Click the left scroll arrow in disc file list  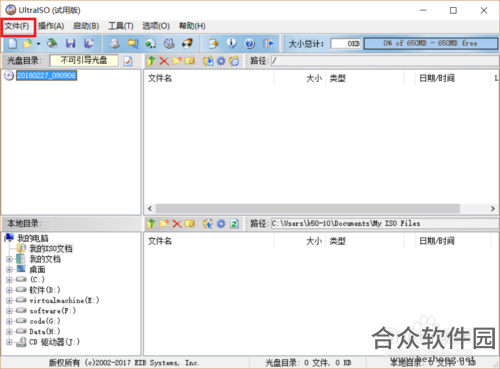pyautogui.click(x=150, y=208)
